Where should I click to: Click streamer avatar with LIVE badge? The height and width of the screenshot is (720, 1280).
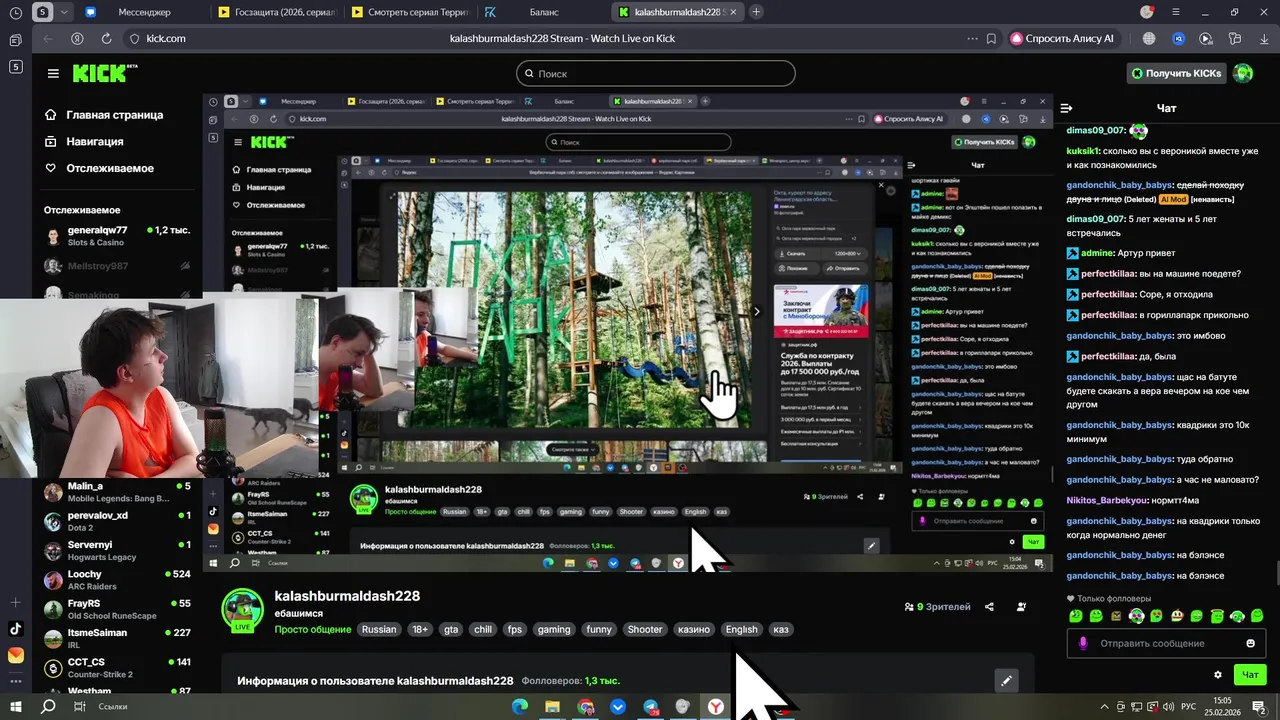point(242,610)
